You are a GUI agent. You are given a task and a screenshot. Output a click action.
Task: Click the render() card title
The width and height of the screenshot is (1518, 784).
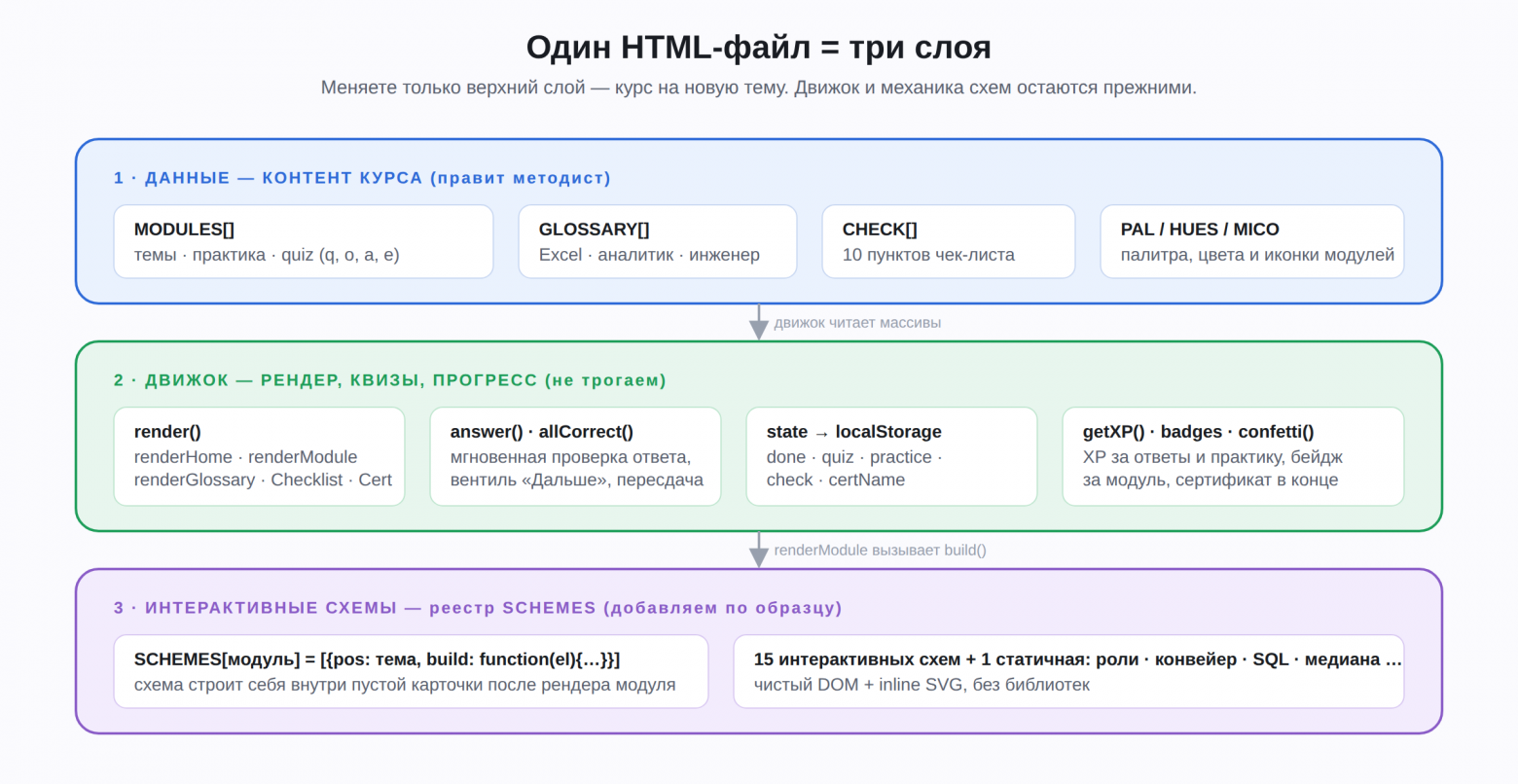pos(167,432)
